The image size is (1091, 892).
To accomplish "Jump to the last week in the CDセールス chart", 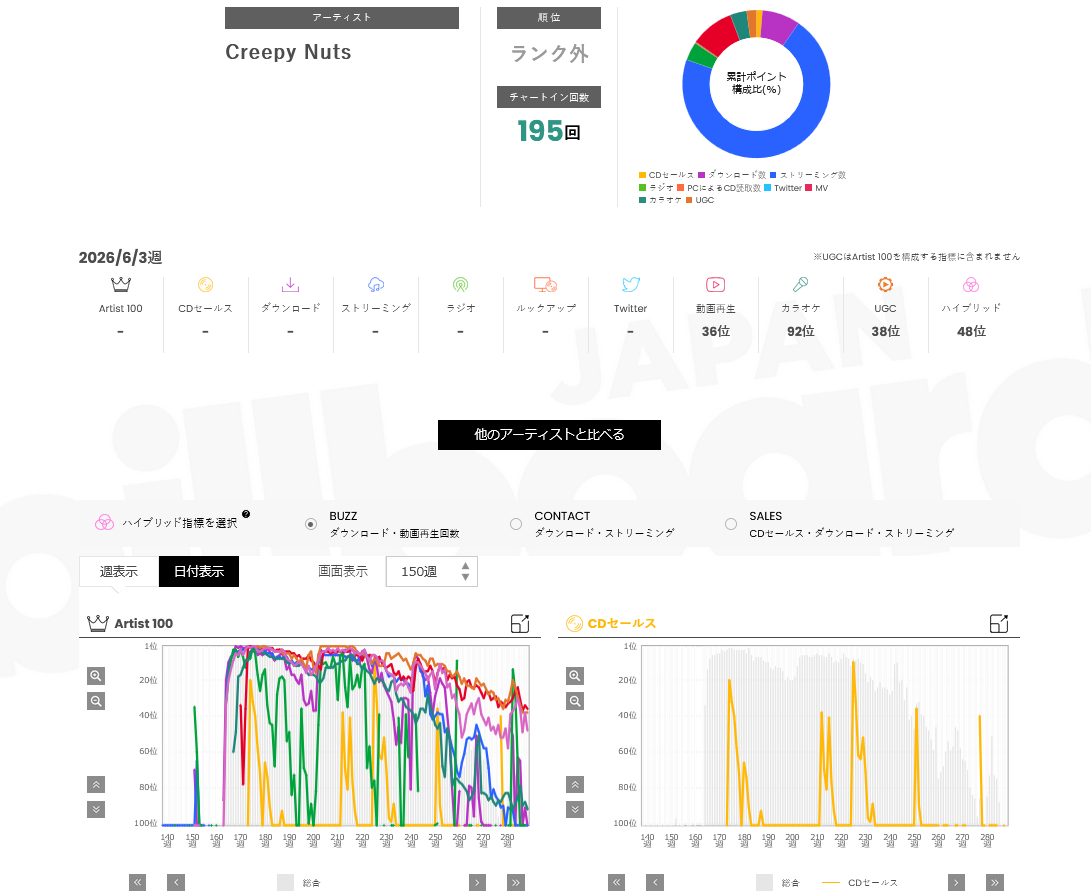I will (x=995, y=882).
